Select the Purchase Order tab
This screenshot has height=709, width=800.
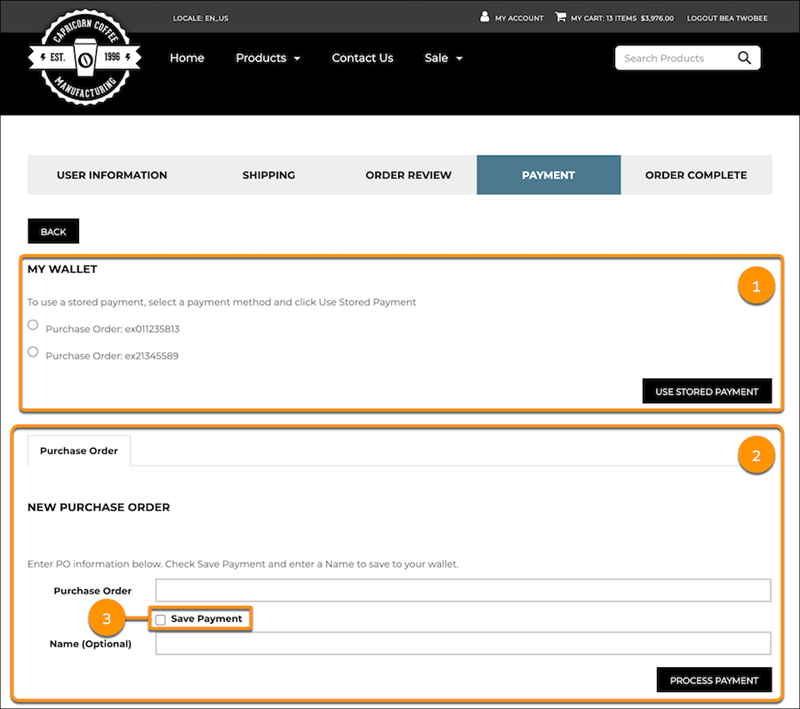click(79, 451)
